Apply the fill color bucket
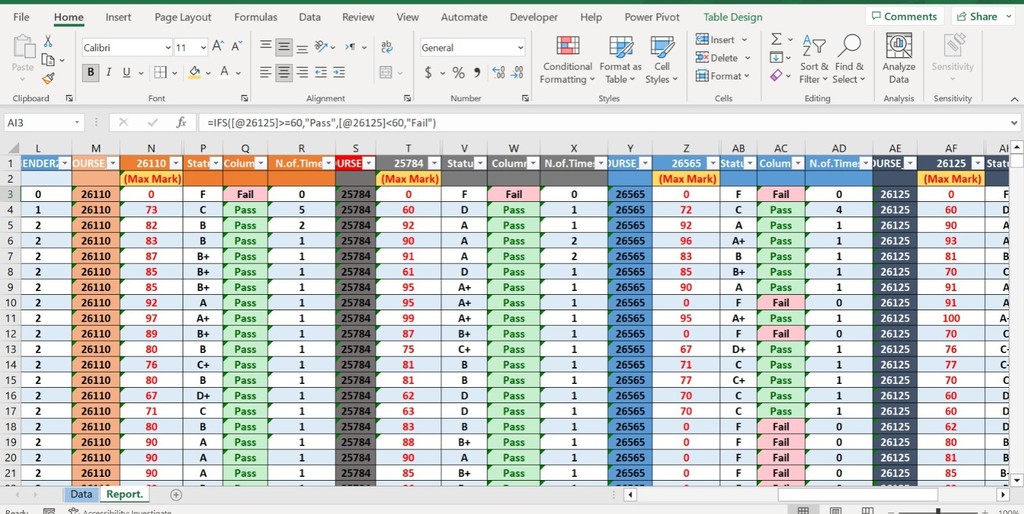The image size is (1024, 514). point(194,72)
